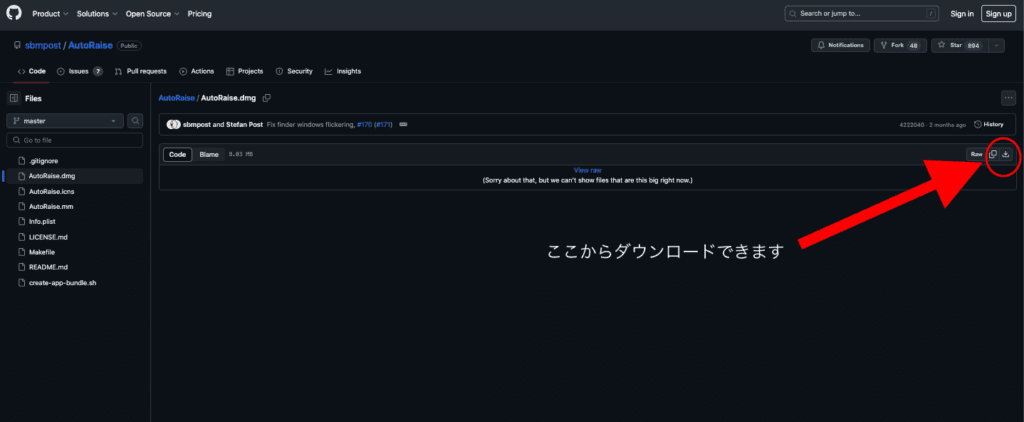Open the Solutions dropdown menu

click(97, 14)
